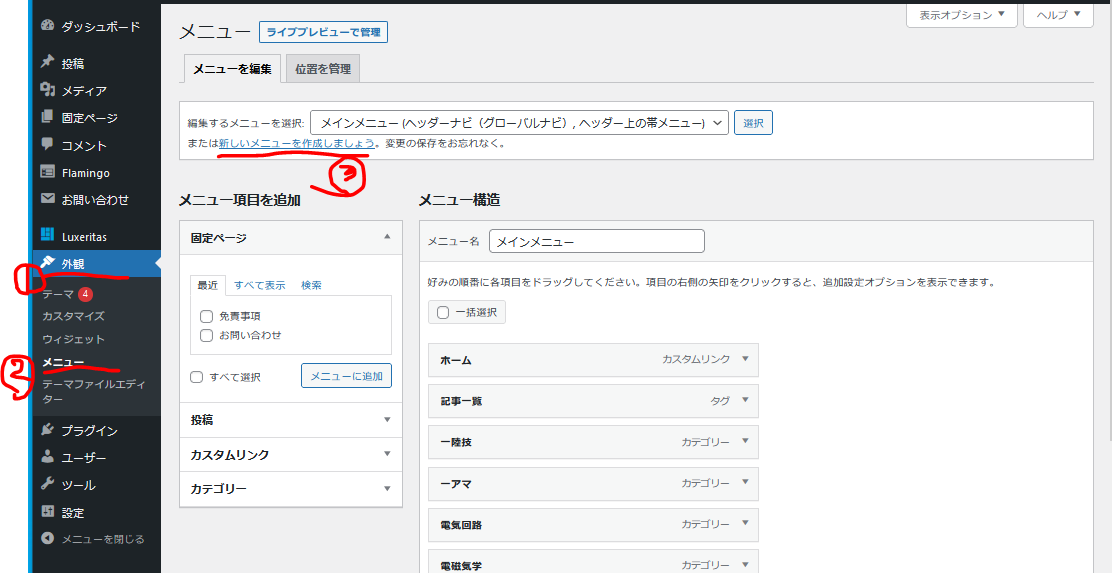Click the envelope icon for Contact
The image size is (1112, 573).
click(47, 199)
